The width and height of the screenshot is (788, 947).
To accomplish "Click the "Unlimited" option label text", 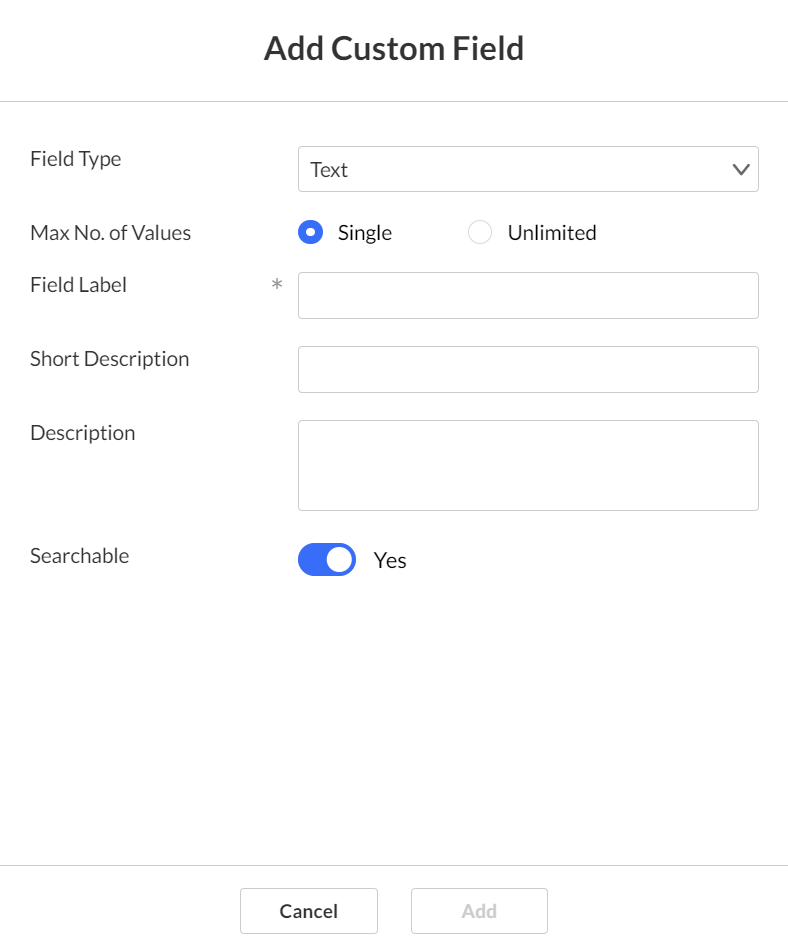I will [x=552, y=233].
